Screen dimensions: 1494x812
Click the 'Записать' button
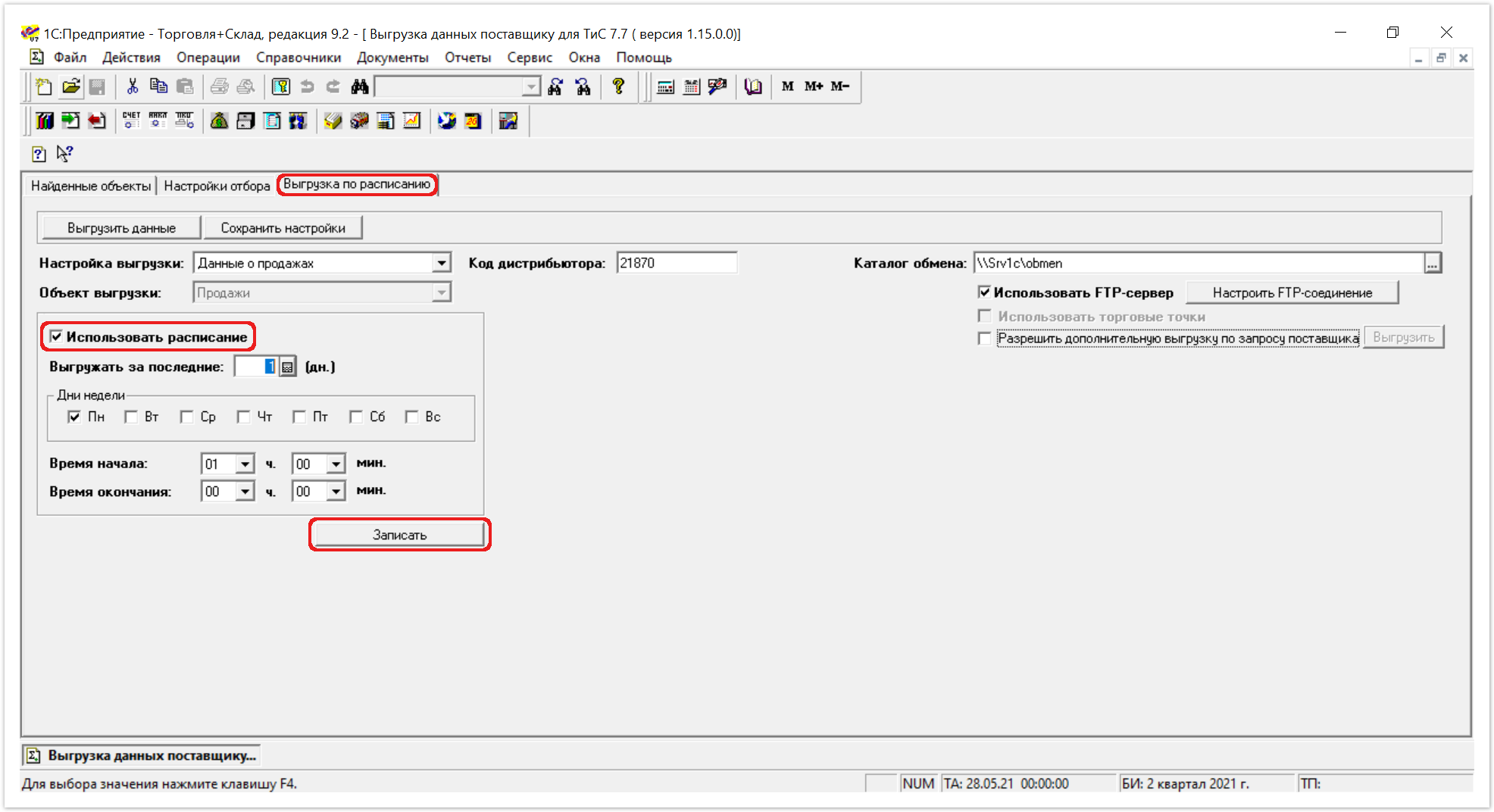pos(399,535)
